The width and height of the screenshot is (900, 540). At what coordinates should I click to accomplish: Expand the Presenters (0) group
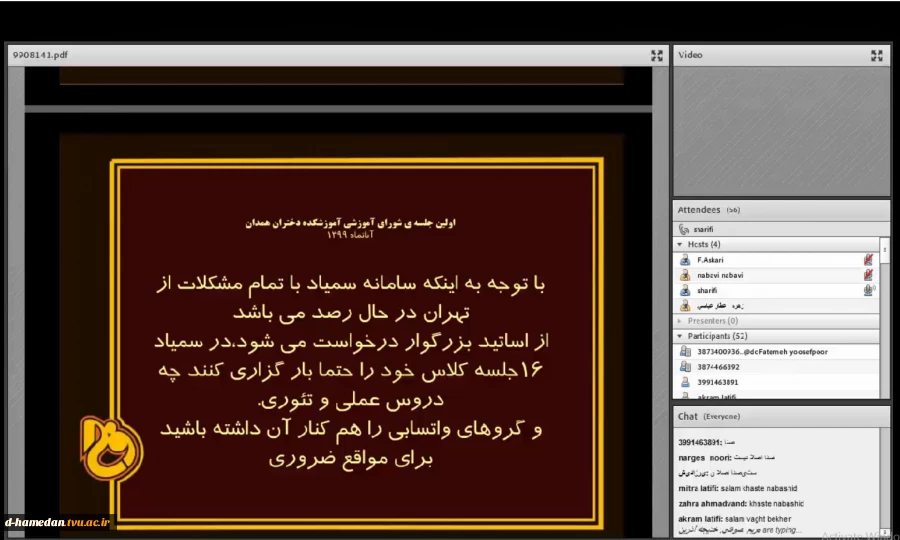[x=680, y=321]
